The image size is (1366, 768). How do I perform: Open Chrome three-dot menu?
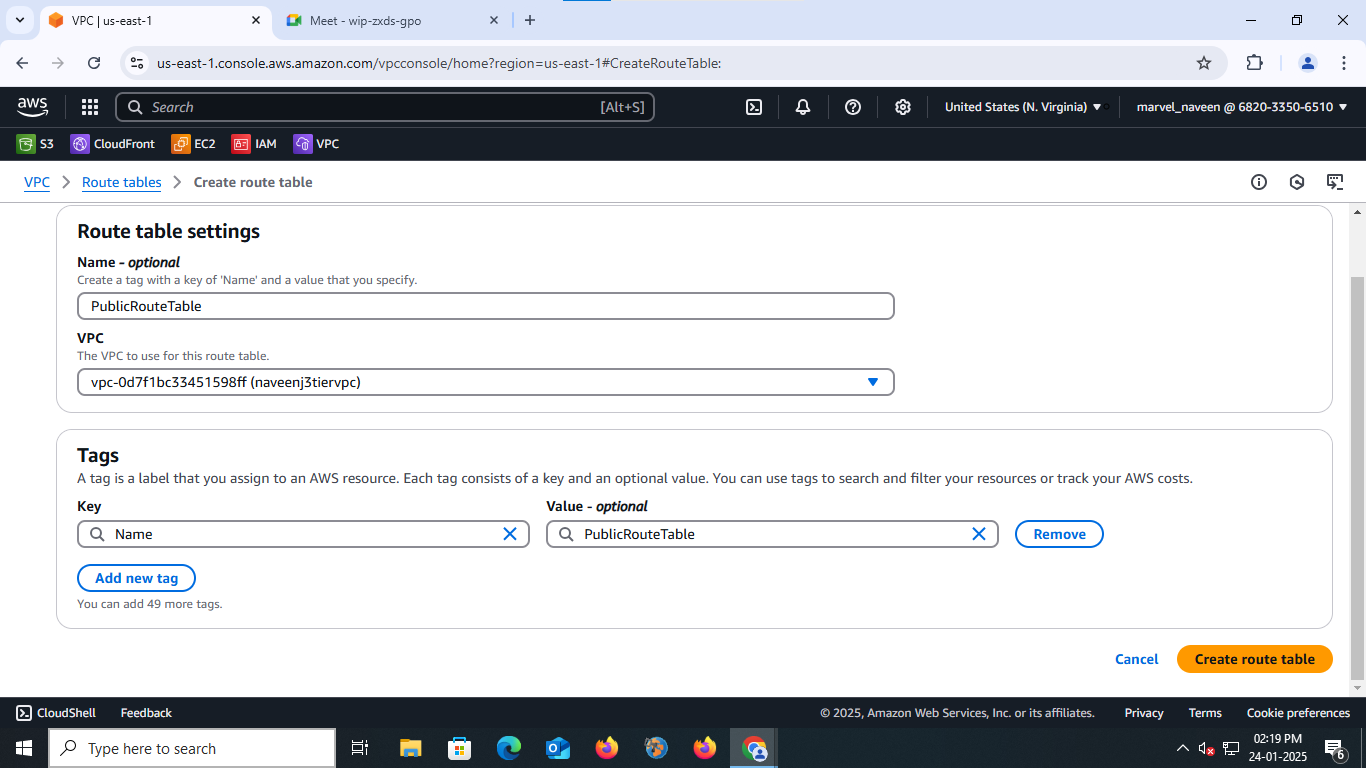tap(1343, 63)
